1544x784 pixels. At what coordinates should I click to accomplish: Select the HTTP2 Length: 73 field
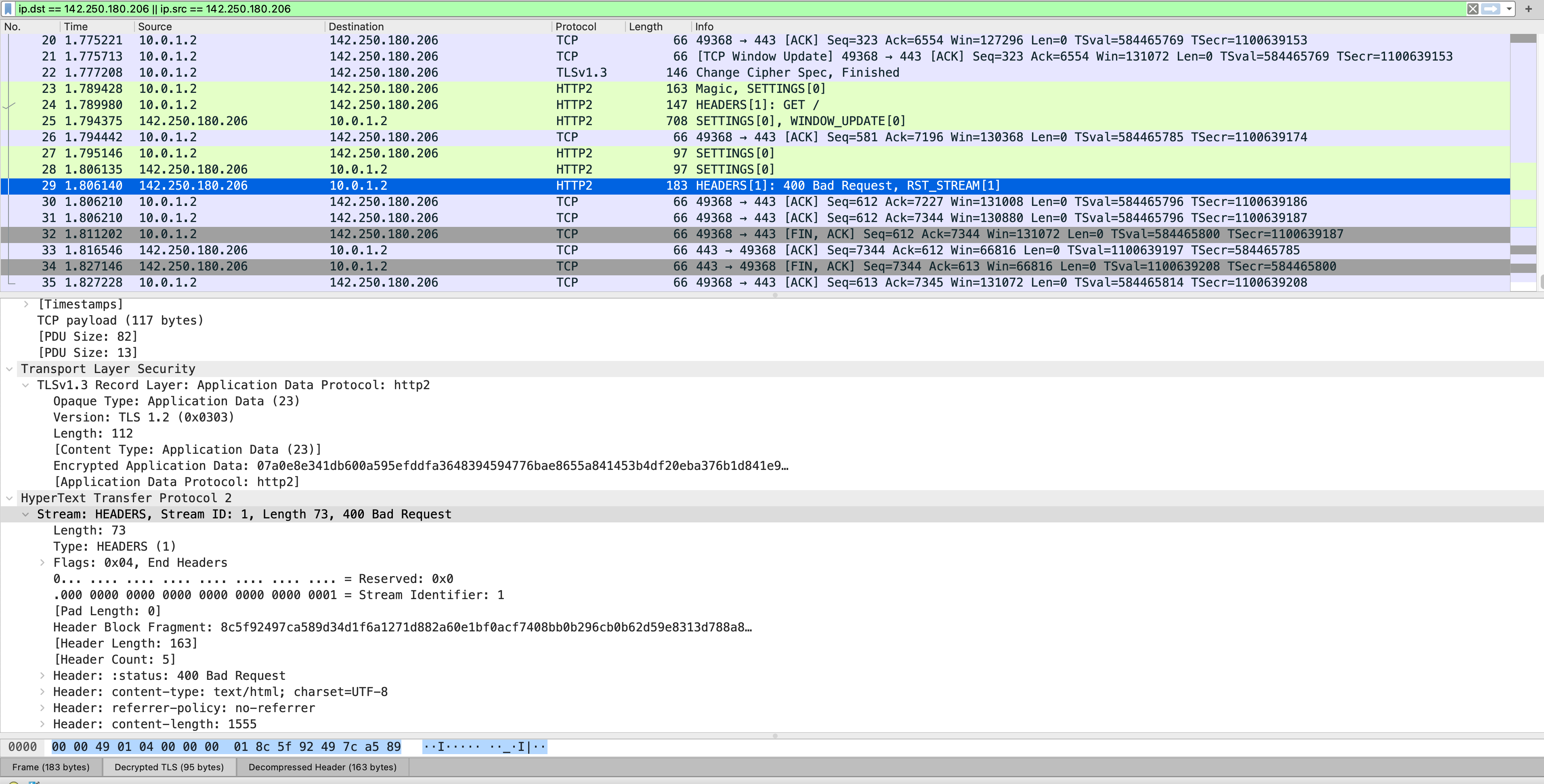(89, 530)
